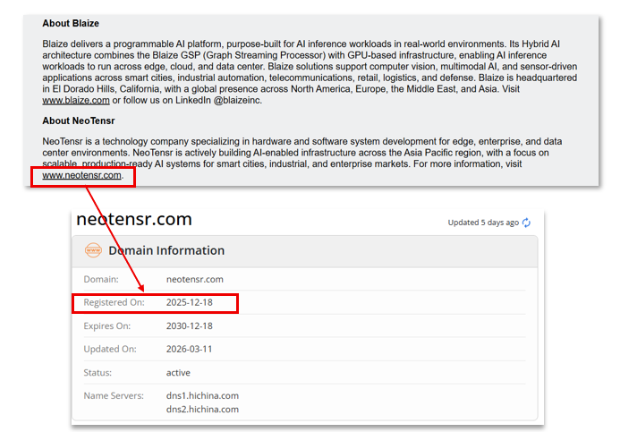Click the refresh icon beside Updated 5 days ago
Viewport: 624px width, 432px height.
[x=526, y=223]
